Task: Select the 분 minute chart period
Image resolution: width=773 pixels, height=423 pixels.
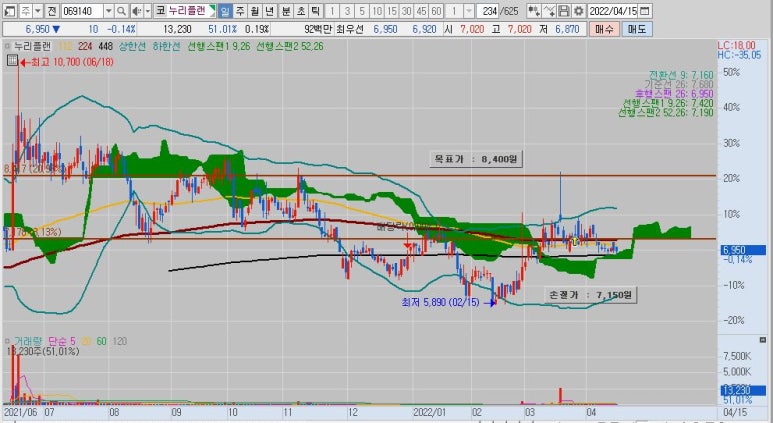Action: click(286, 10)
